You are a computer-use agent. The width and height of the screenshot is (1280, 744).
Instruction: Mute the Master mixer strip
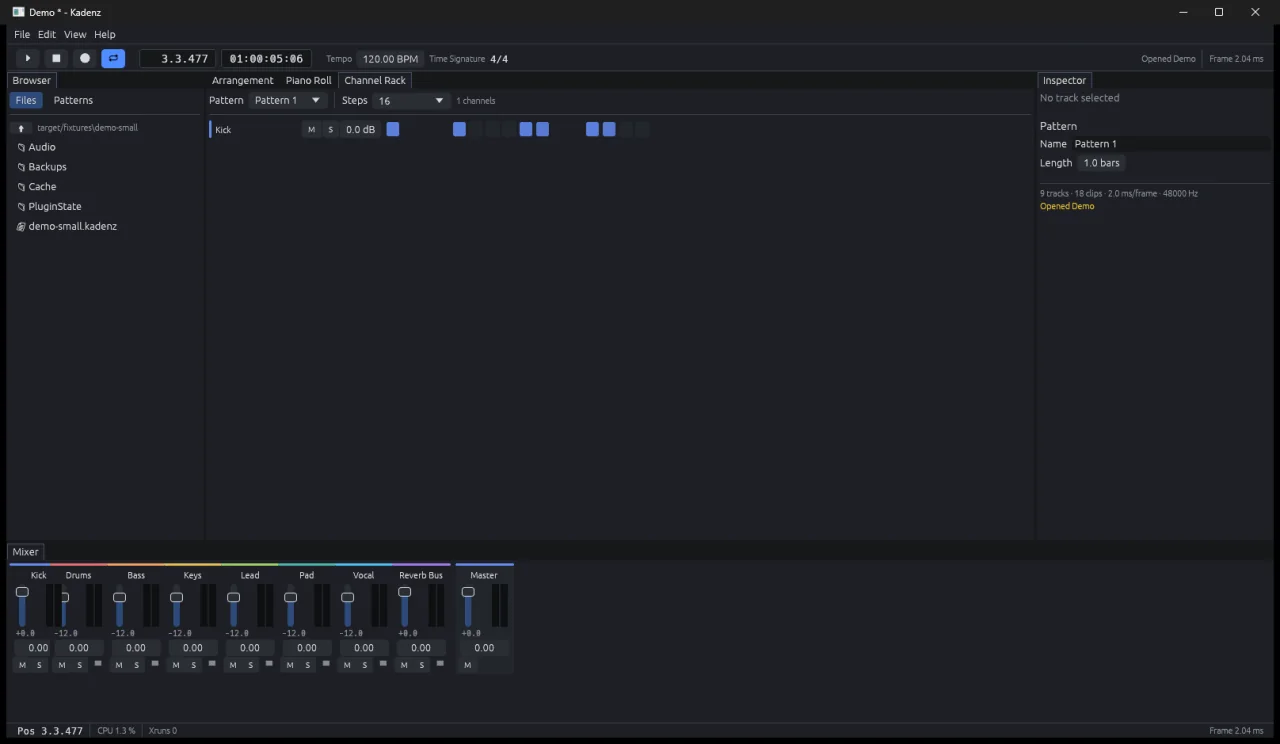point(467,665)
